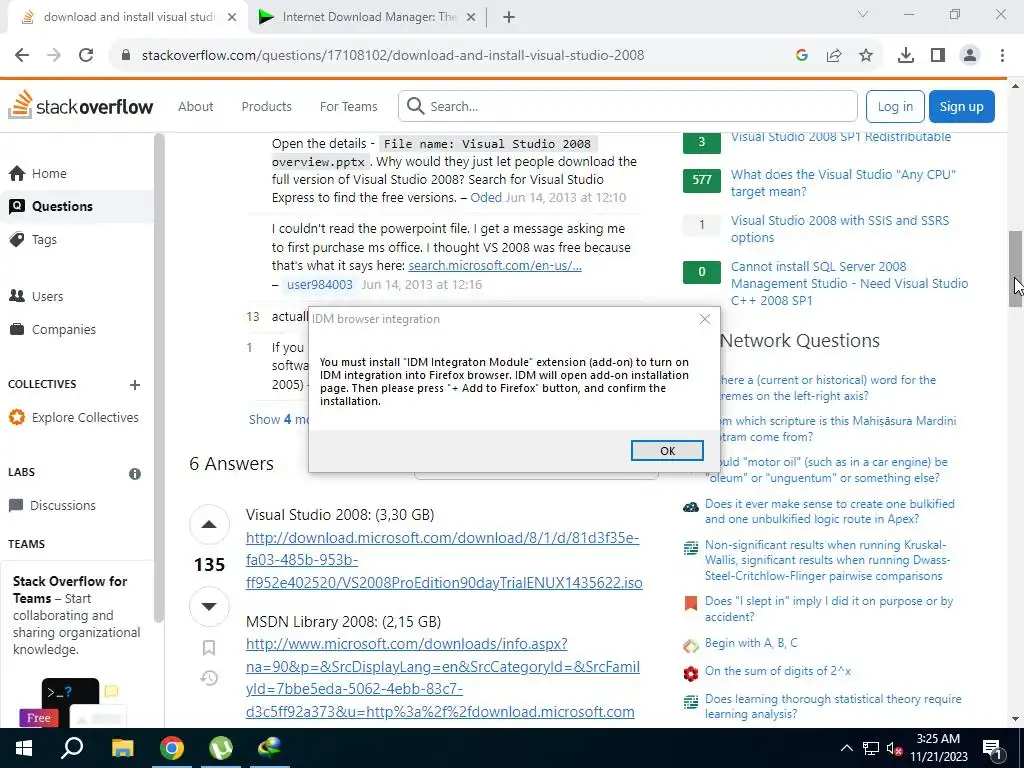Bookmark the answer with the bookmark icon
Image resolution: width=1024 pixels, height=768 pixels.
click(x=209, y=647)
